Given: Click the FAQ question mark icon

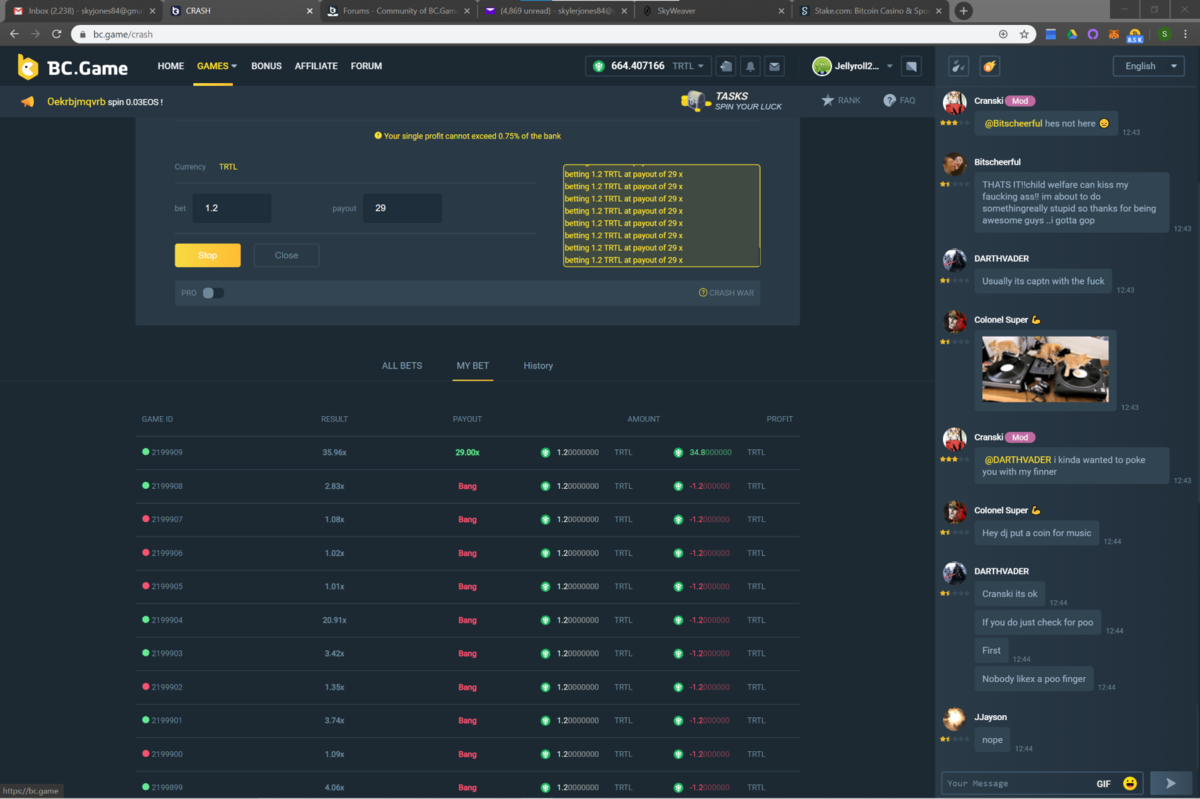Looking at the screenshot, I should (889, 100).
